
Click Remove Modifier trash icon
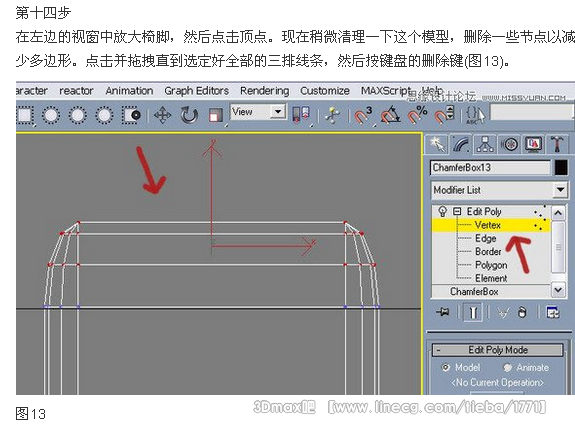522,313
